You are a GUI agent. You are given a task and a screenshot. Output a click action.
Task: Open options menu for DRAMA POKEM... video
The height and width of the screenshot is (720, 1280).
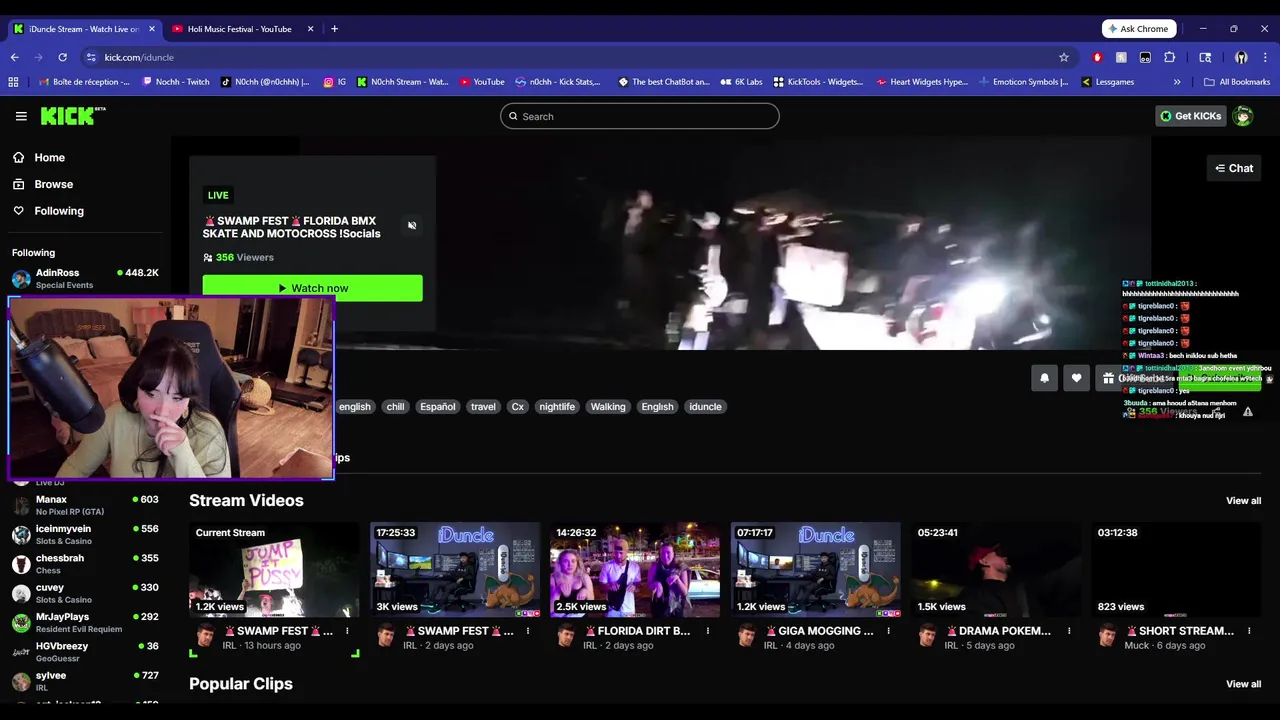pyautogui.click(x=1069, y=631)
